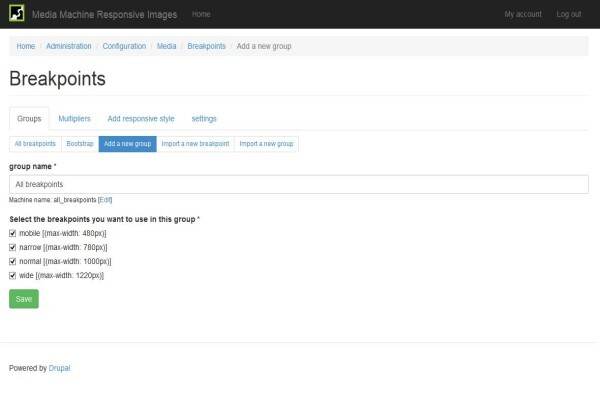Navigate to Media breadcrumb
The width and height of the screenshot is (600, 400).
coord(166,46)
